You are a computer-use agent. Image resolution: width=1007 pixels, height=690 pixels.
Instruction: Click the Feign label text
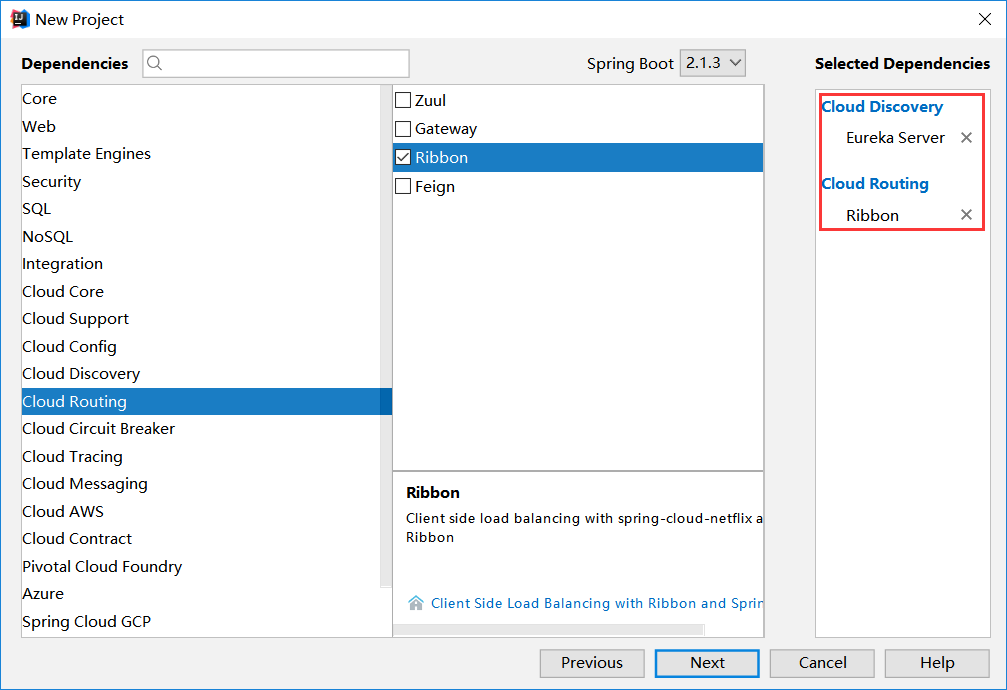click(435, 187)
